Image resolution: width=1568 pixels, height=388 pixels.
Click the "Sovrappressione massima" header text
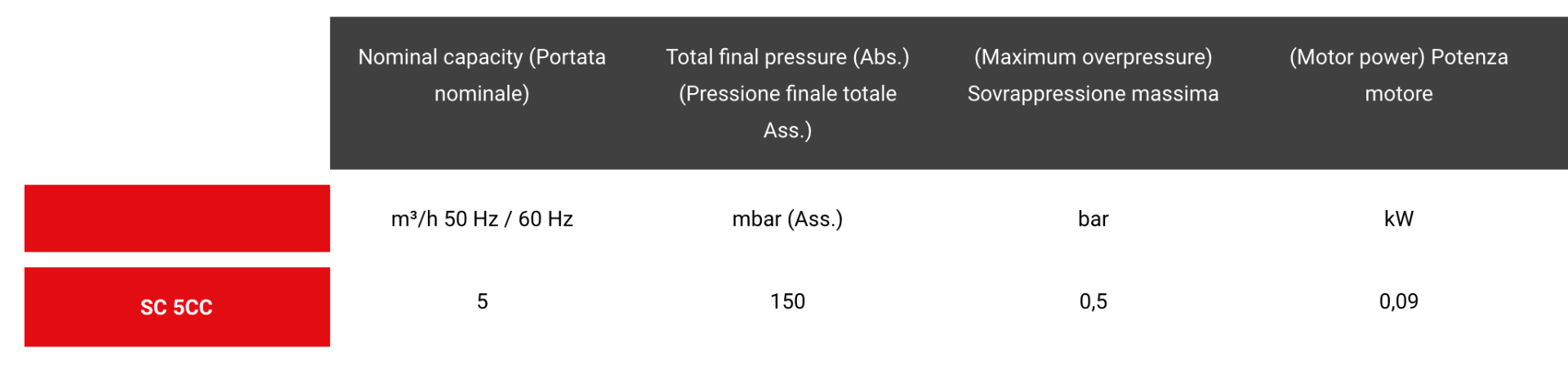[x=1093, y=94]
